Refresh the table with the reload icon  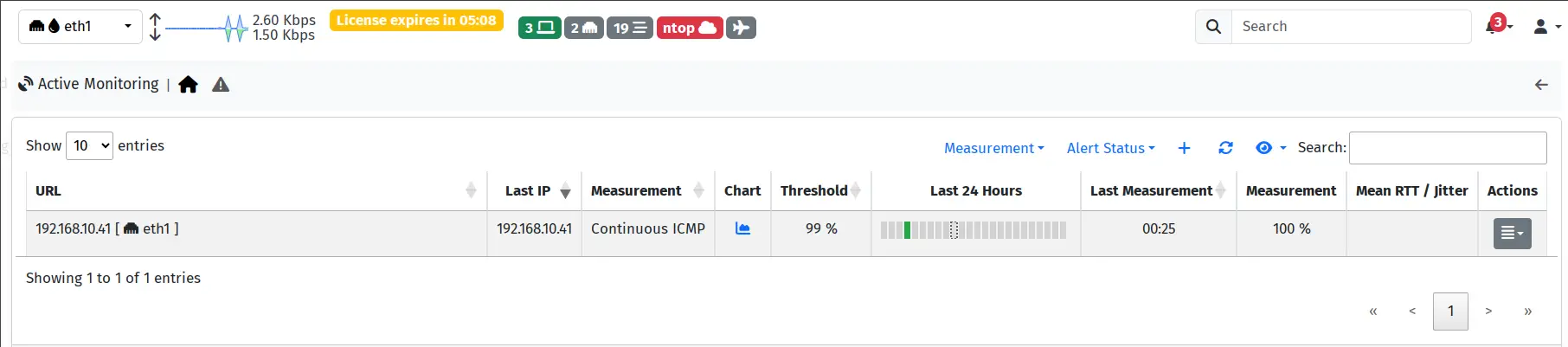click(x=1225, y=148)
